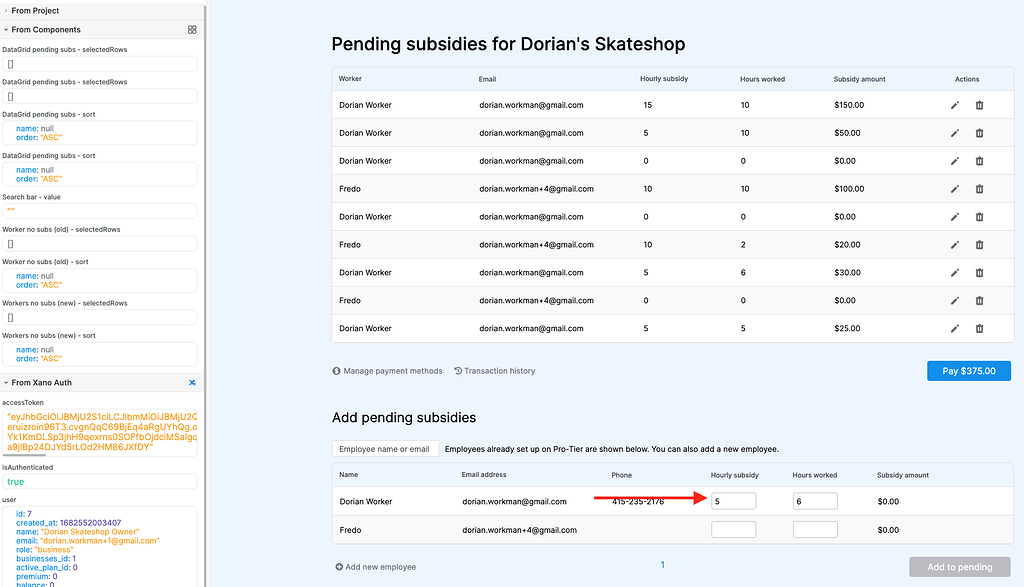1024x587 pixels.
Task: Click the plus icon next to Add new employee
Action: coord(339,566)
